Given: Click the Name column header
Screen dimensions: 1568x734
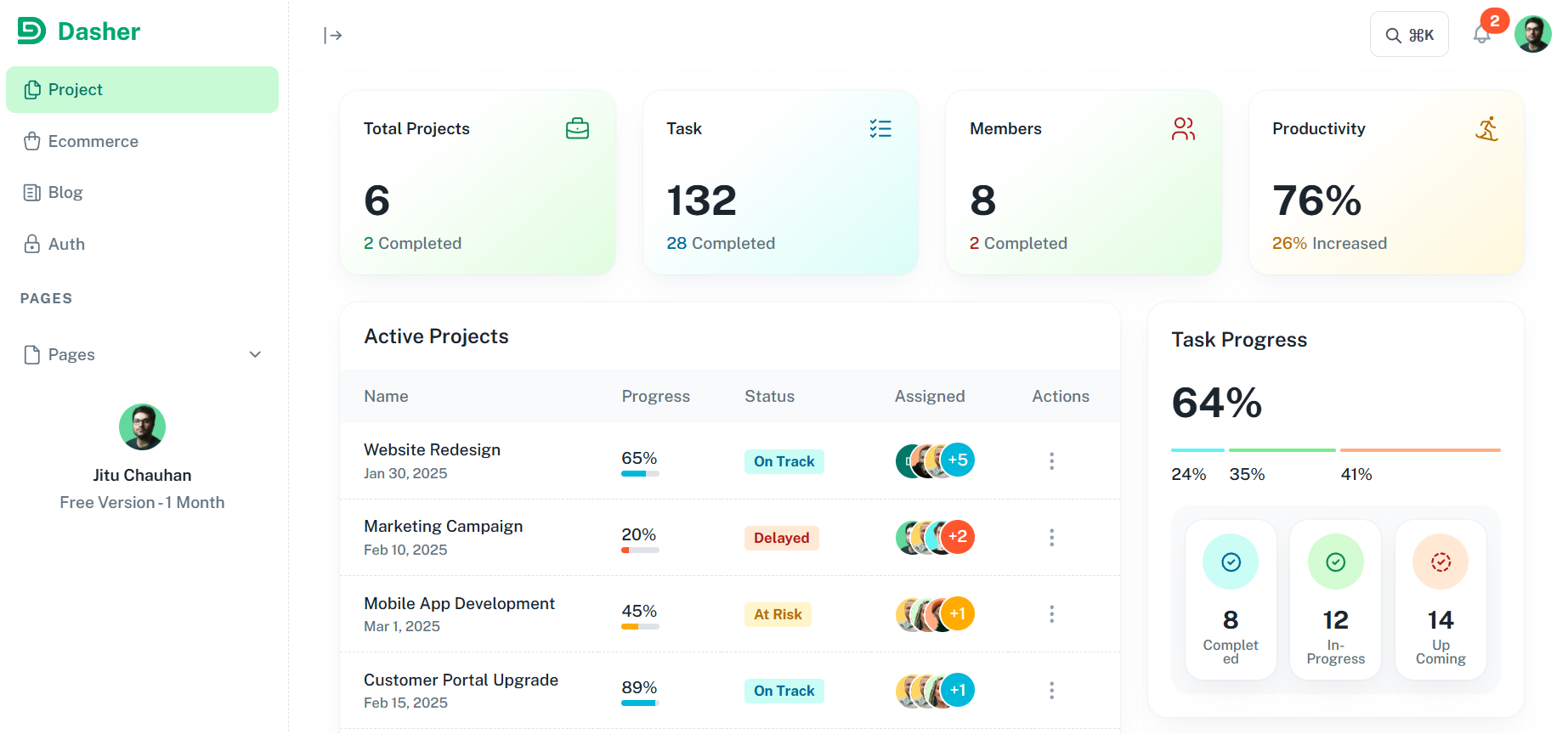Looking at the screenshot, I should tap(386, 396).
